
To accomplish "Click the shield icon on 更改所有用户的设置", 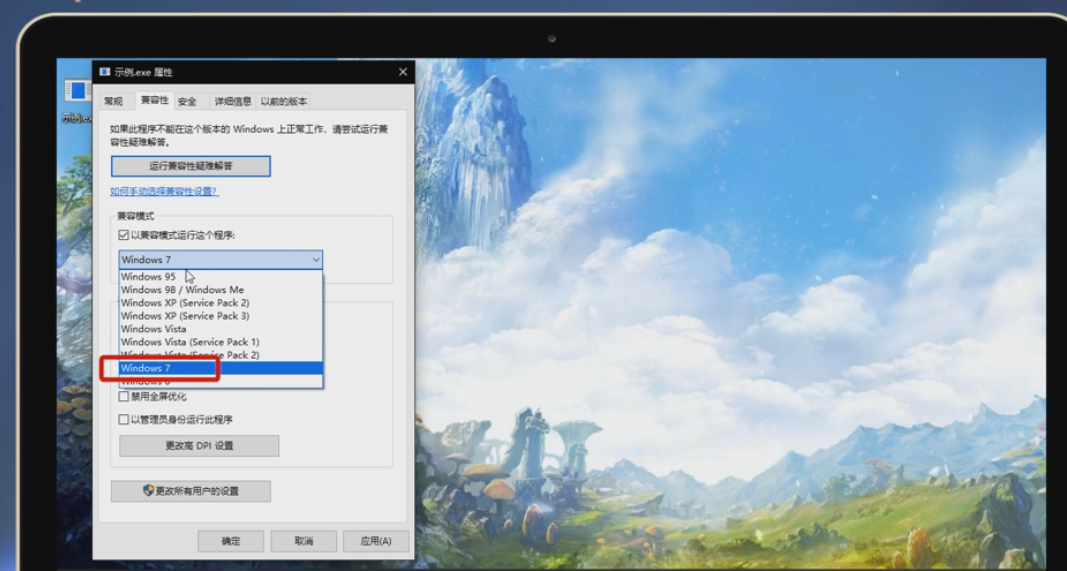I will [x=148, y=491].
